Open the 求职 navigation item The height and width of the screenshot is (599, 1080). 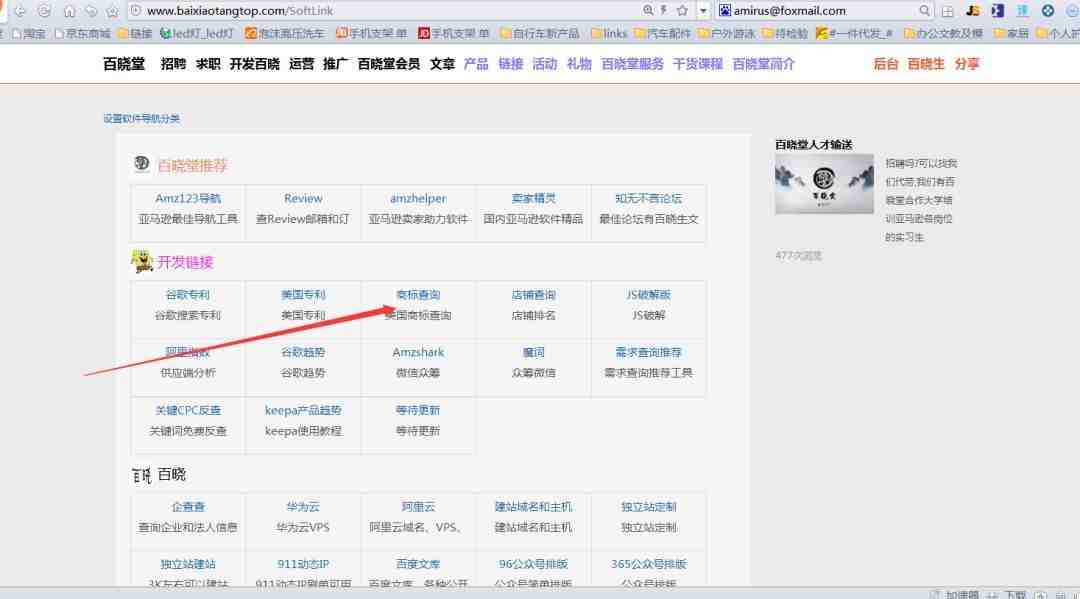(208, 64)
